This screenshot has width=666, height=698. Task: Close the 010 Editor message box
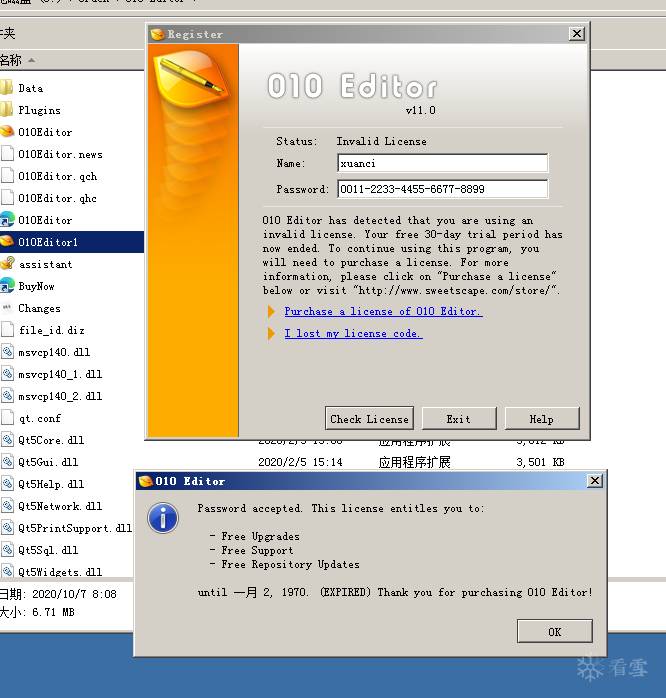595,481
